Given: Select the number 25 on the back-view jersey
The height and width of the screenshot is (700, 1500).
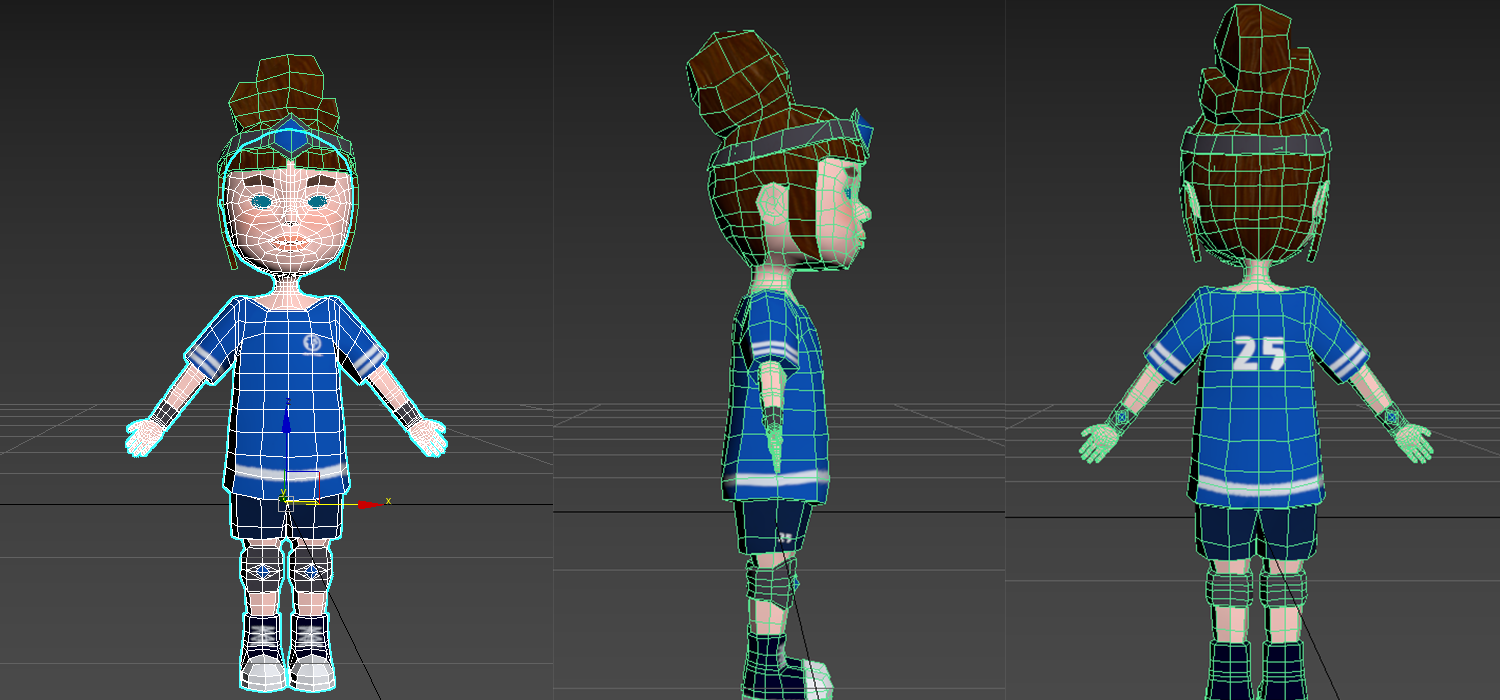Looking at the screenshot, I should [x=1259, y=353].
